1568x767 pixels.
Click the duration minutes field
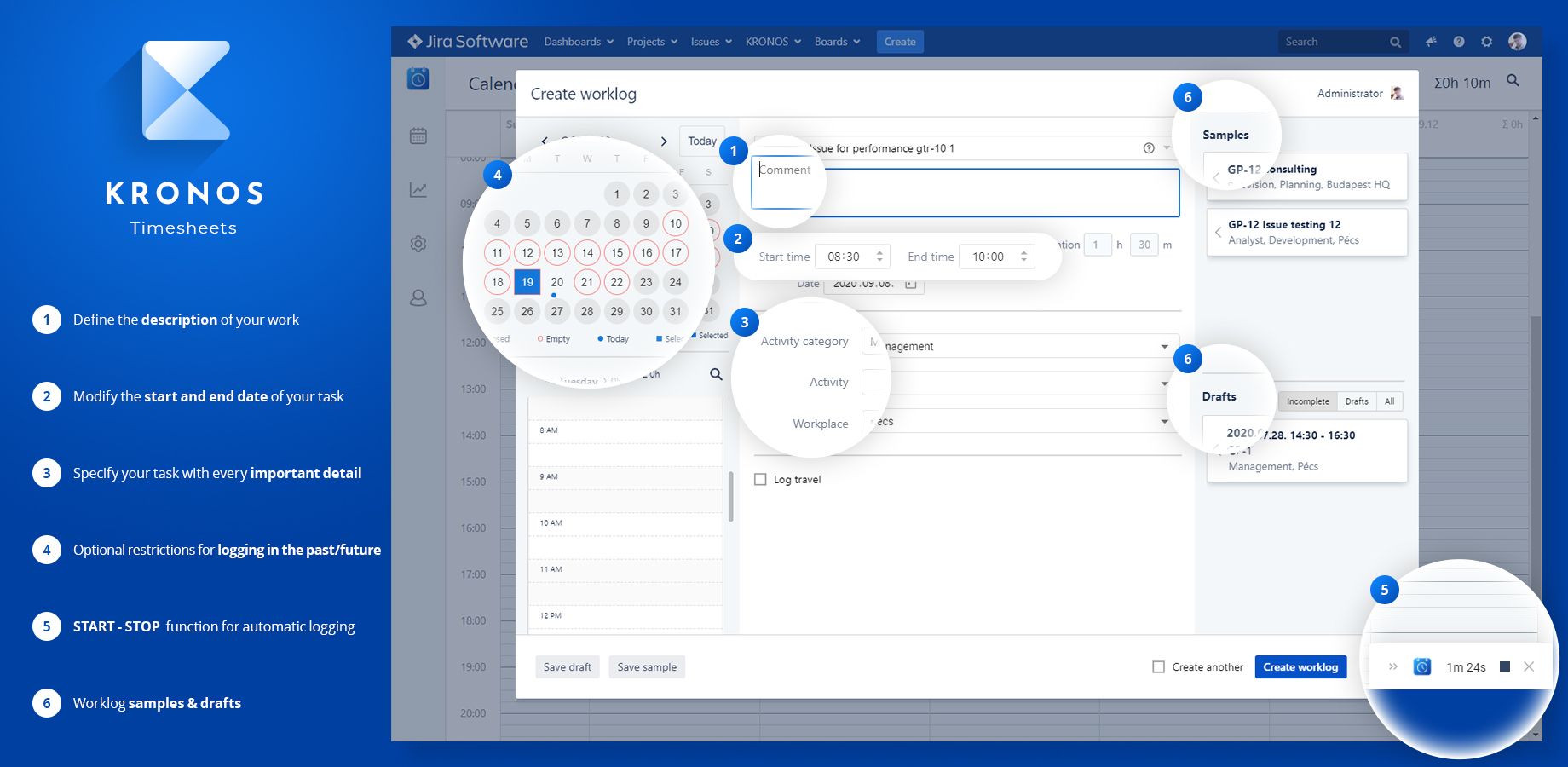tap(1144, 245)
